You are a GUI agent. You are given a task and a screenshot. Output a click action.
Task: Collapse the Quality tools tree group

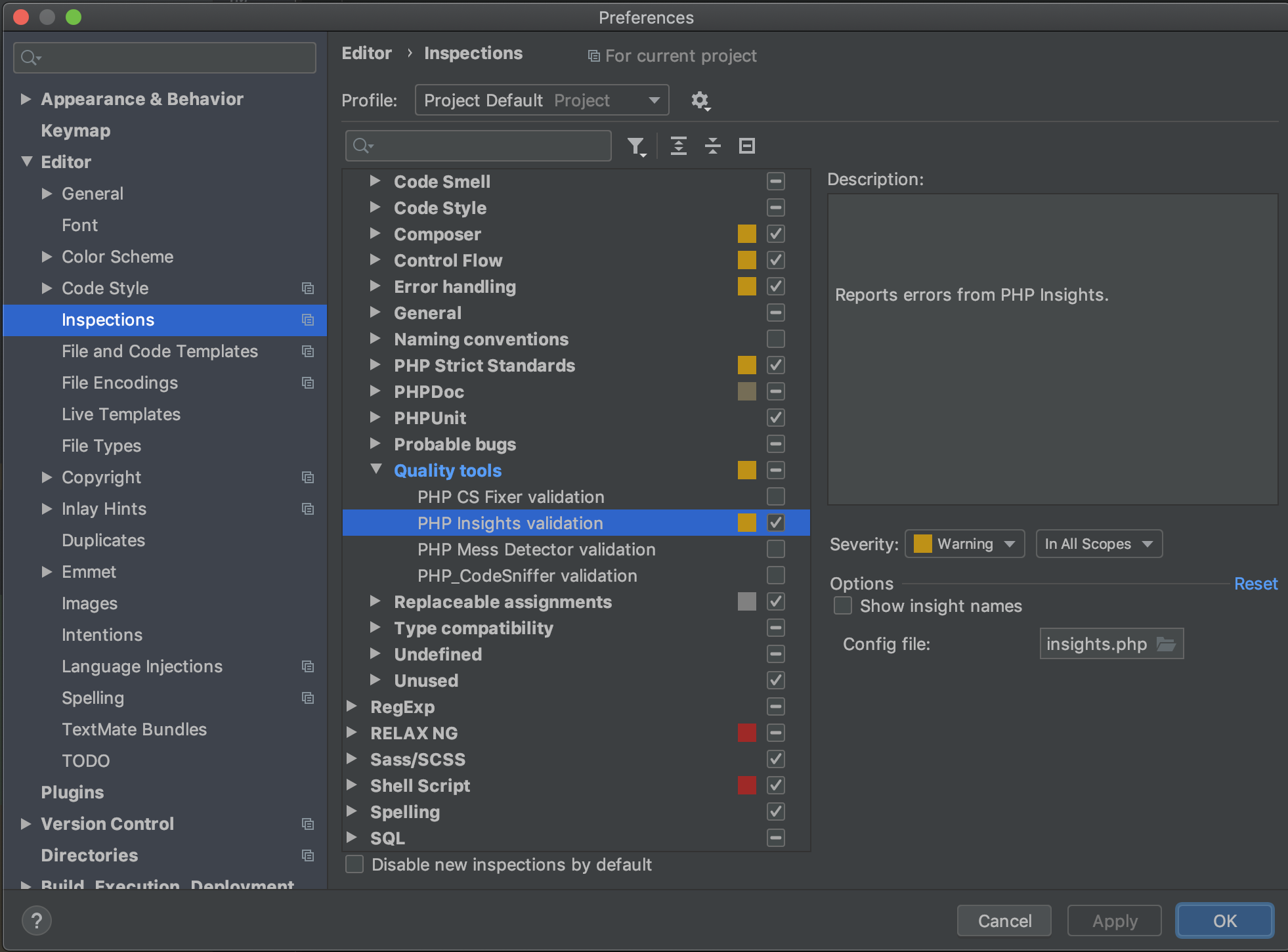coord(376,469)
